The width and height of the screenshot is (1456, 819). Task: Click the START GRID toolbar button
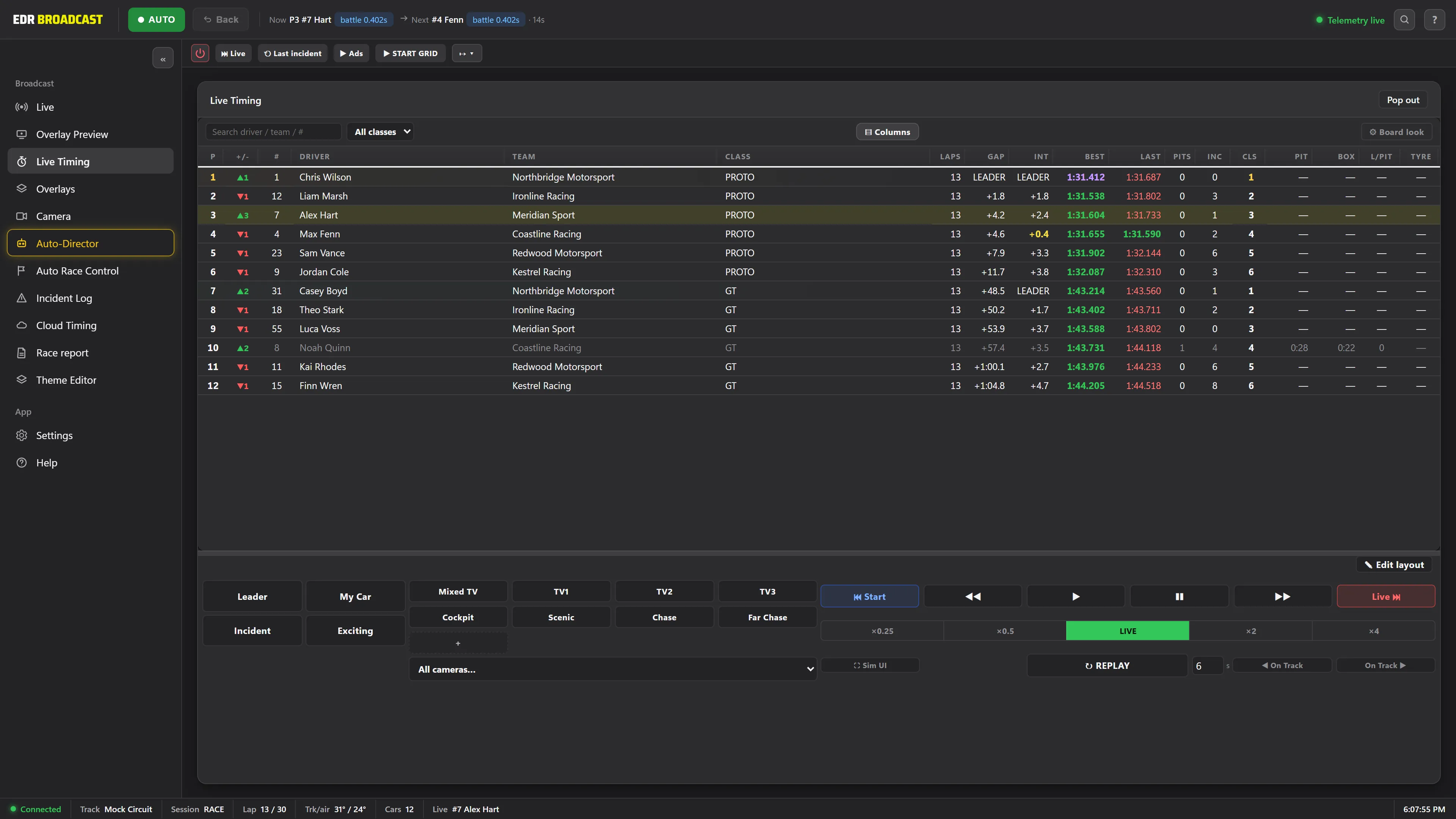(x=410, y=53)
